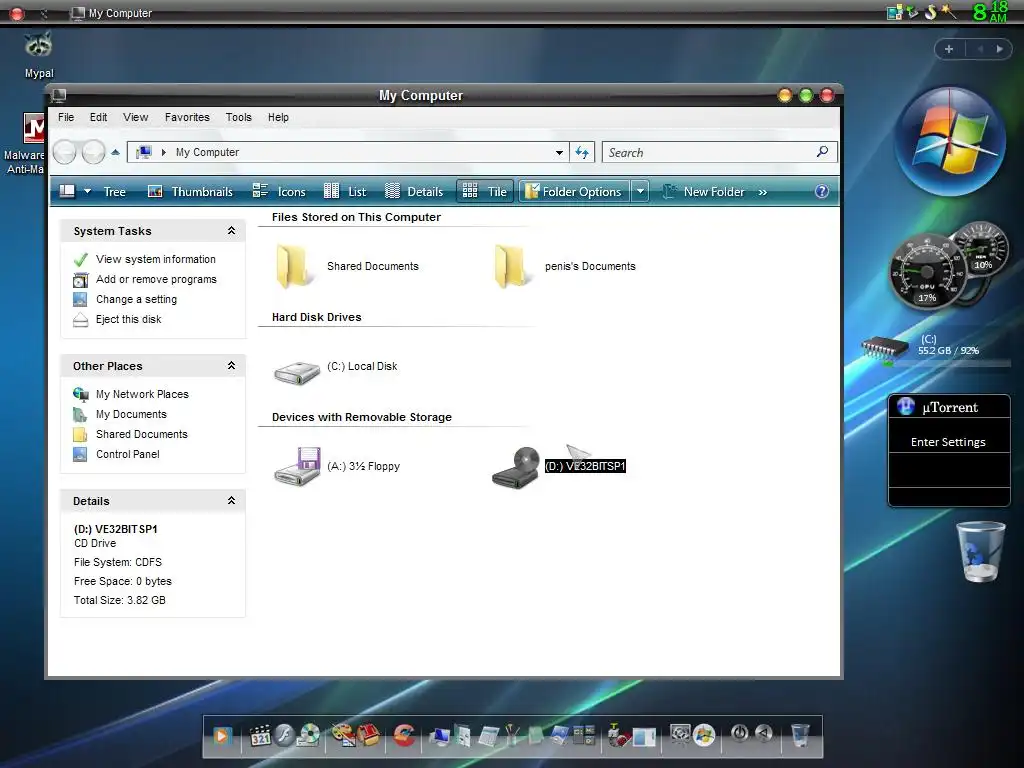Show the folder Tree pane
Viewport: 1024px width, 768px height.
point(114,191)
